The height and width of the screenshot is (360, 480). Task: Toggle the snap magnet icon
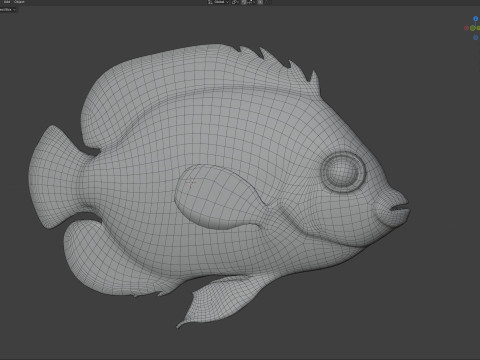coord(244,2)
